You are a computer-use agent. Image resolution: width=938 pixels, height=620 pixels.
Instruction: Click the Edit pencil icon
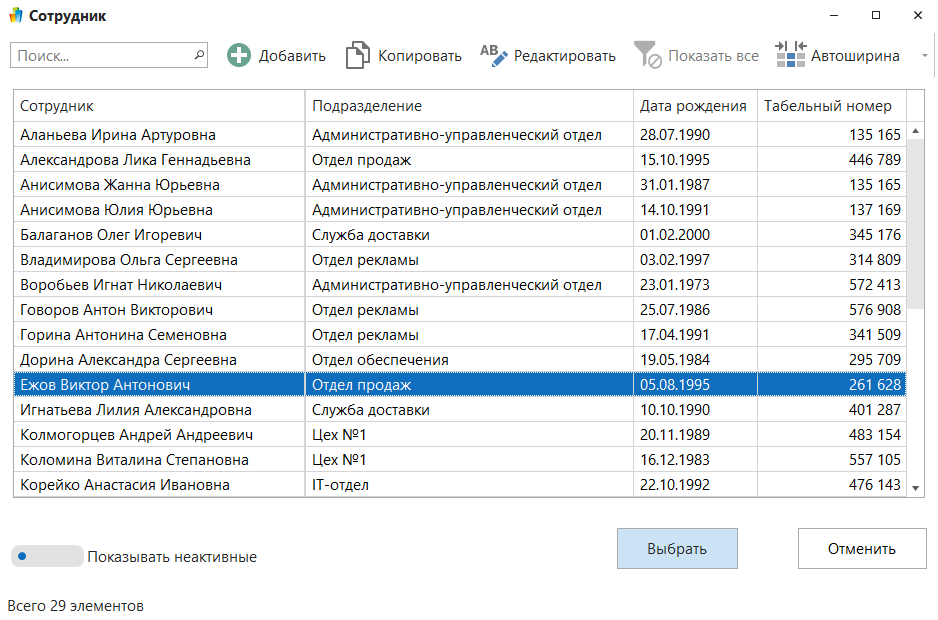coord(494,56)
